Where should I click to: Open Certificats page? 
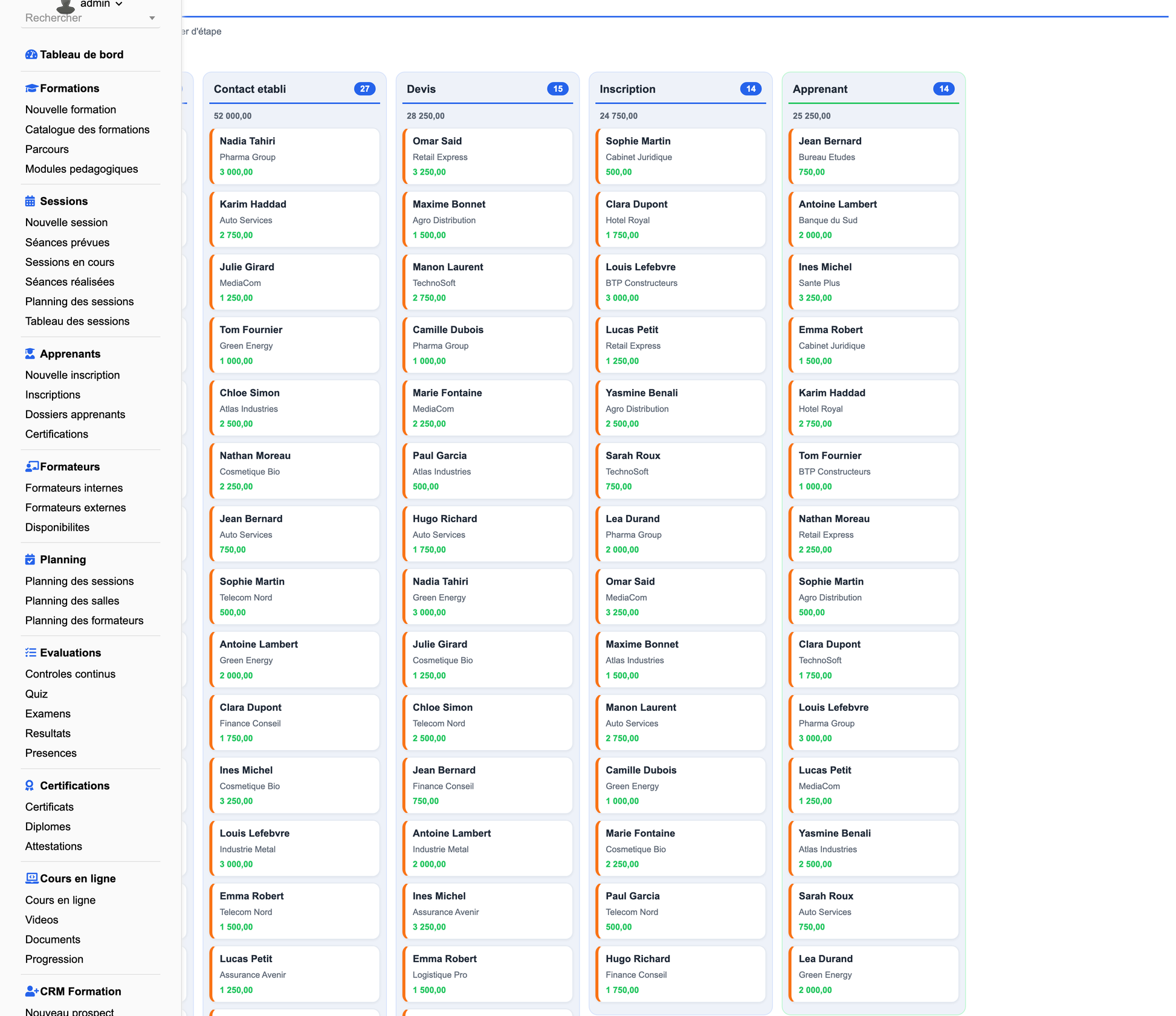tap(49, 807)
